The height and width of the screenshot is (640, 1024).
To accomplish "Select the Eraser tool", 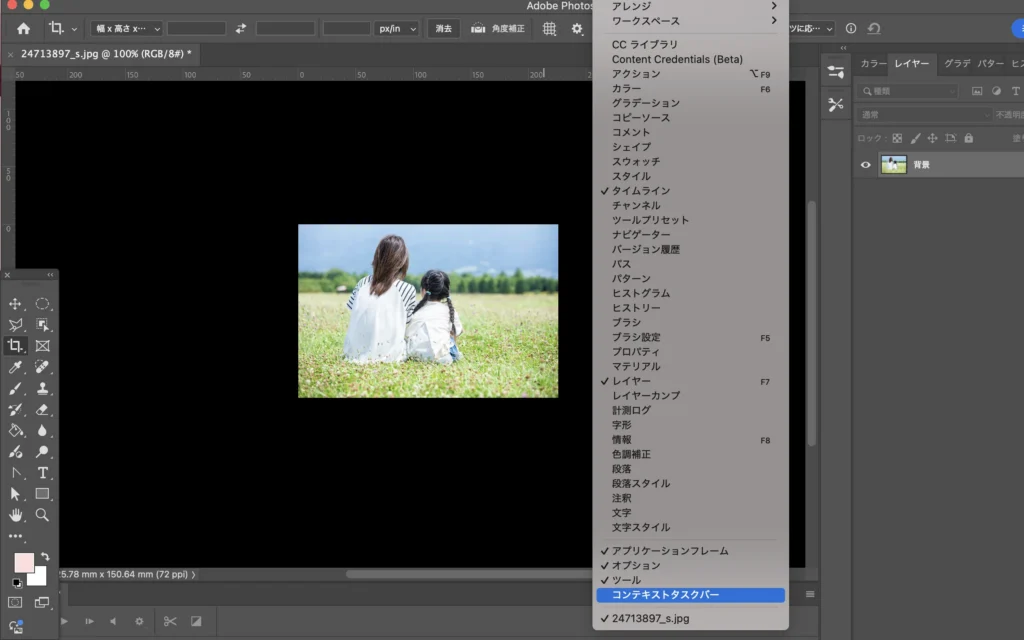I will pos(43,409).
